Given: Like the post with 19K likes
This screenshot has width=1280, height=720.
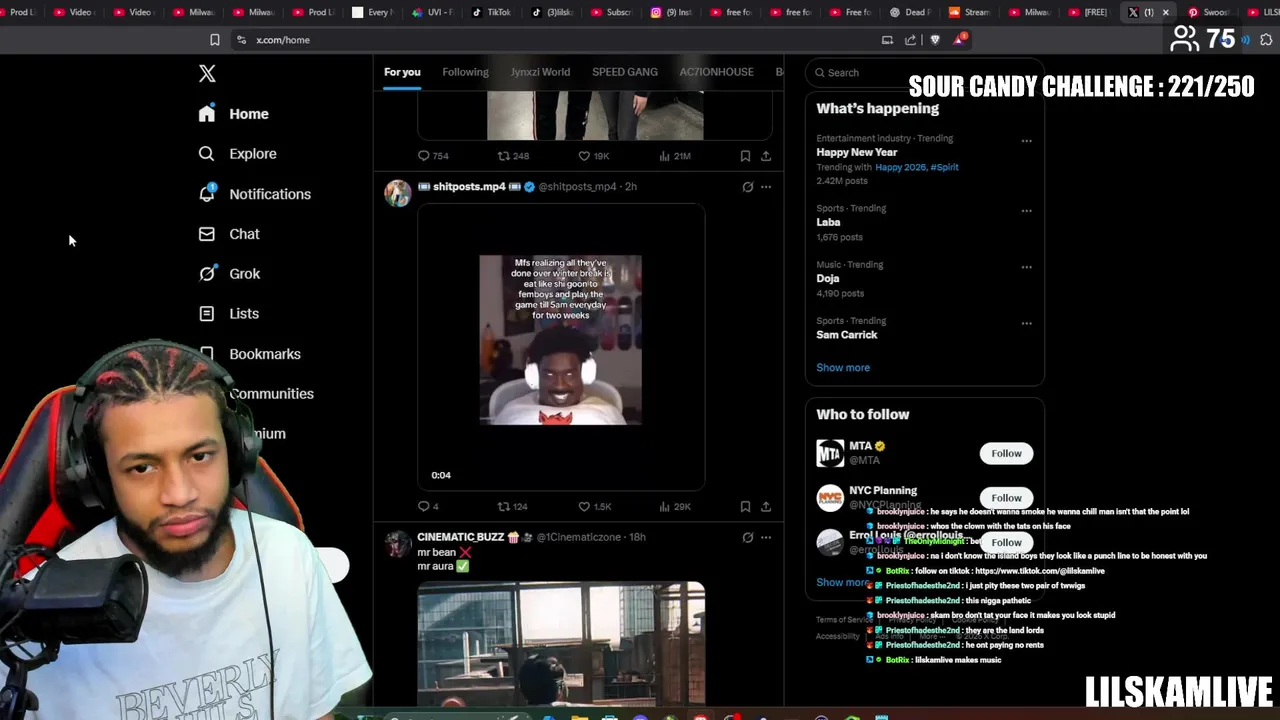Looking at the screenshot, I should click(x=593, y=156).
